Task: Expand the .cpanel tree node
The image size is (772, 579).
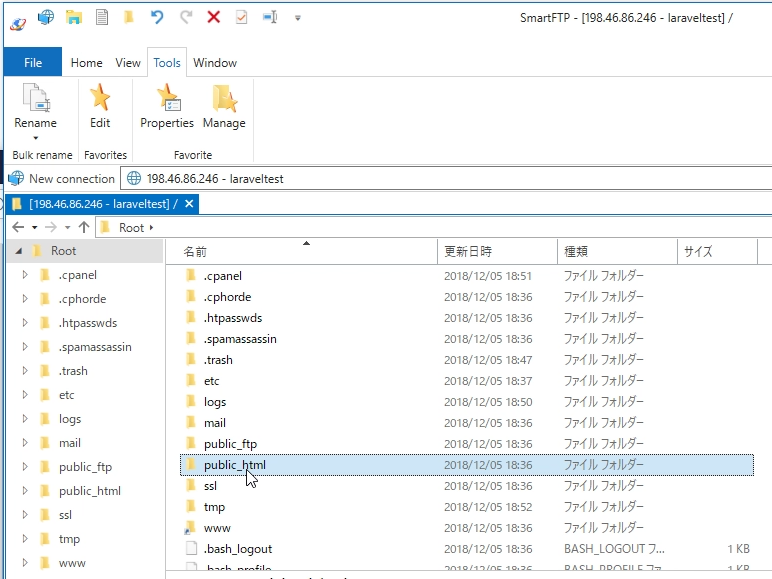Action: pos(25,275)
